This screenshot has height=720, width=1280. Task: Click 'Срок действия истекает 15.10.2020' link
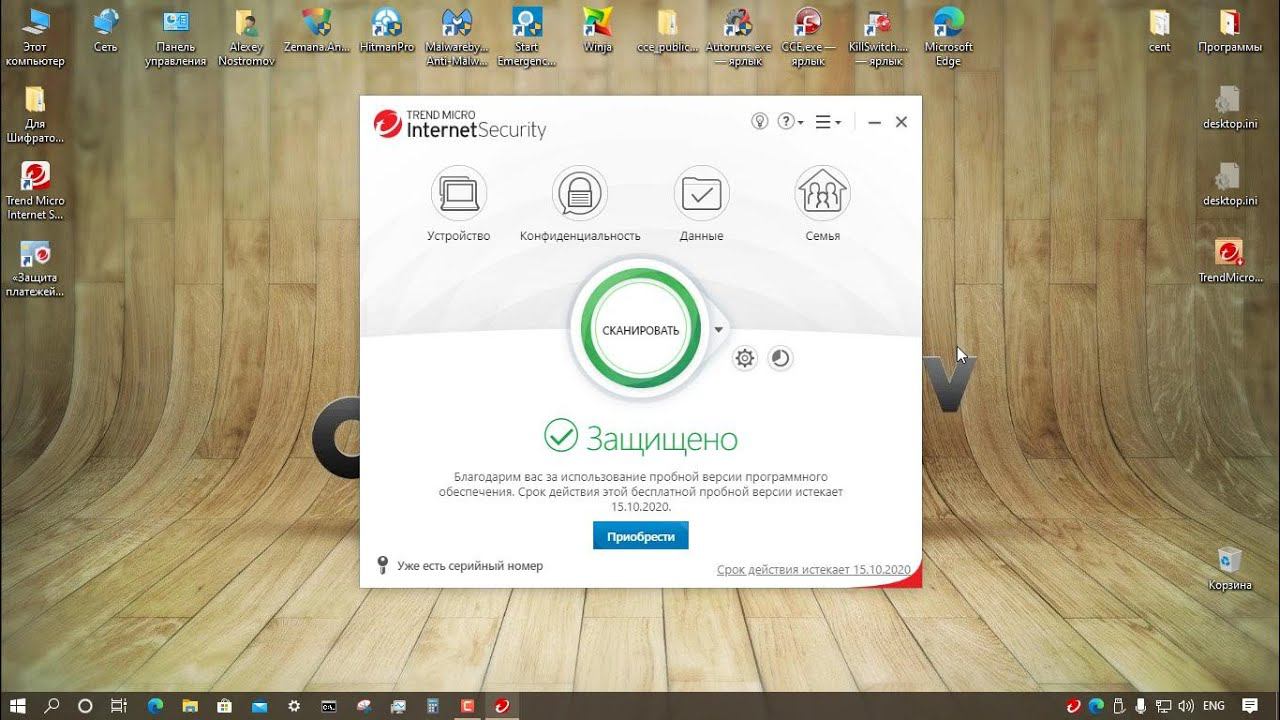pyautogui.click(x=814, y=570)
